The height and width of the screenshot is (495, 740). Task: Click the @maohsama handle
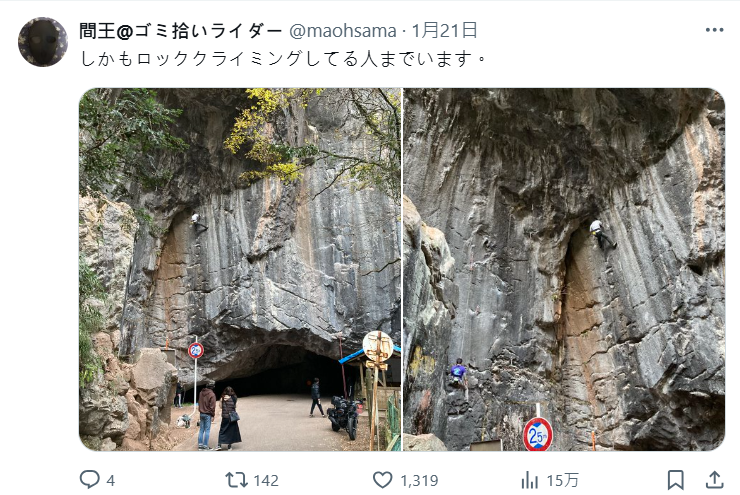click(343, 31)
